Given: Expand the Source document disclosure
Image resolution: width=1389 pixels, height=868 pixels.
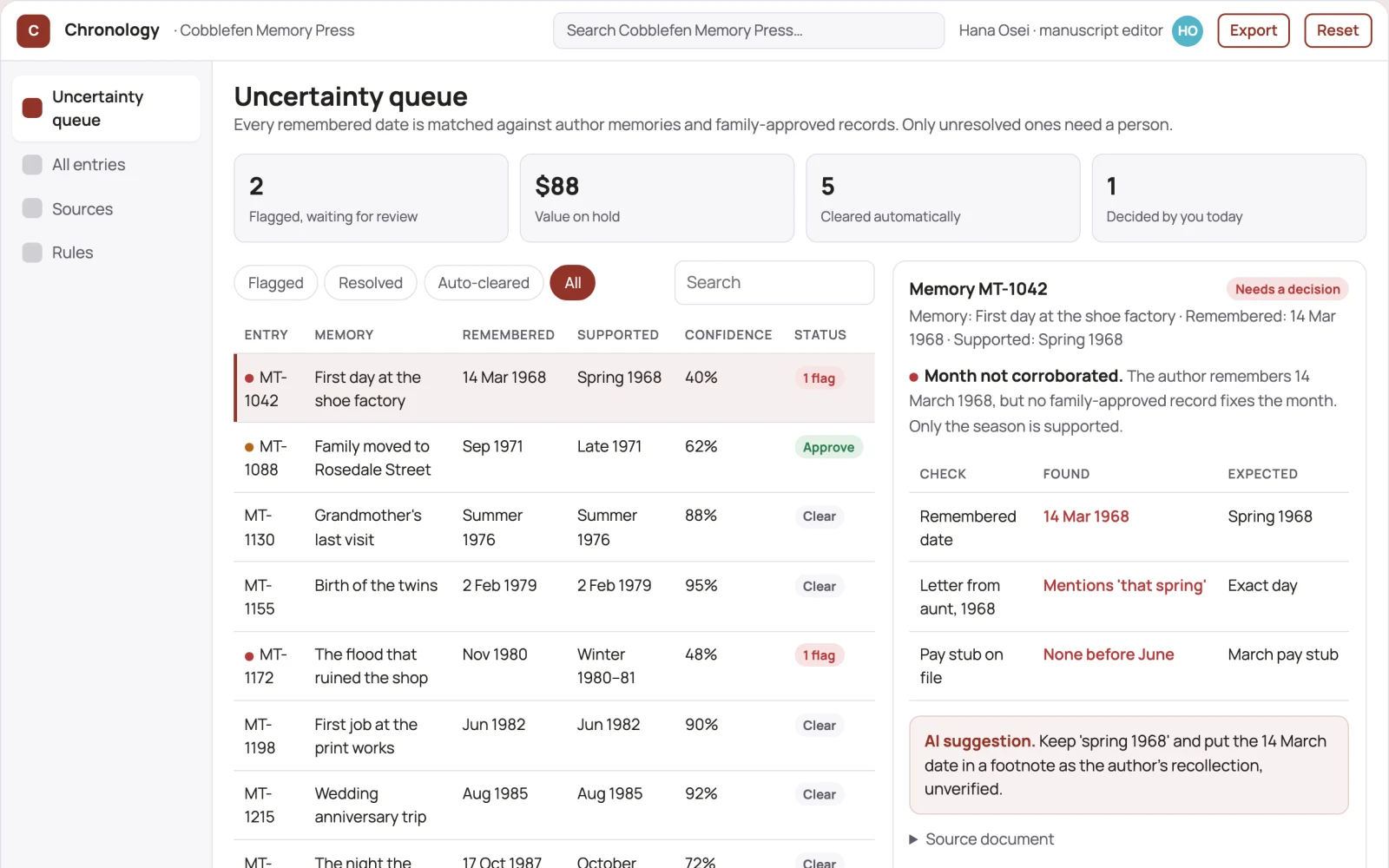Looking at the screenshot, I should [x=981, y=839].
